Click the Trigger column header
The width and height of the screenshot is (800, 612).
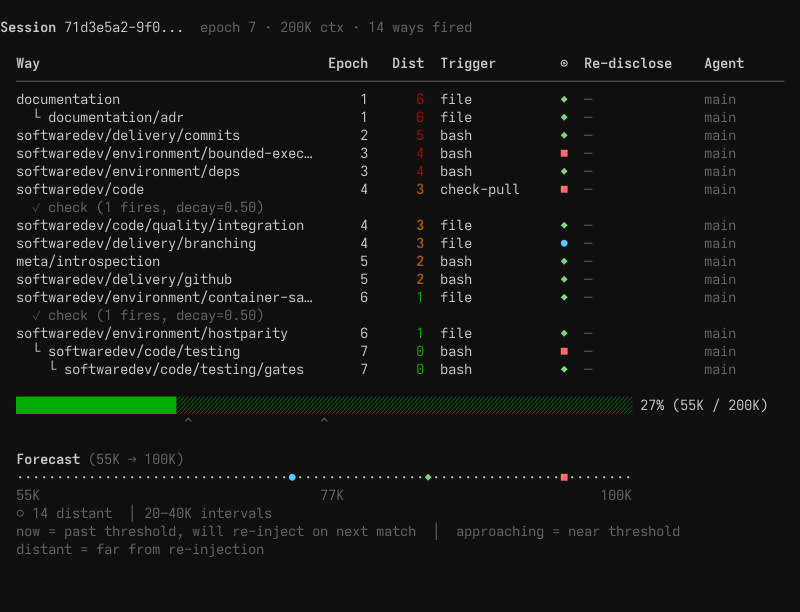(x=468, y=63)
